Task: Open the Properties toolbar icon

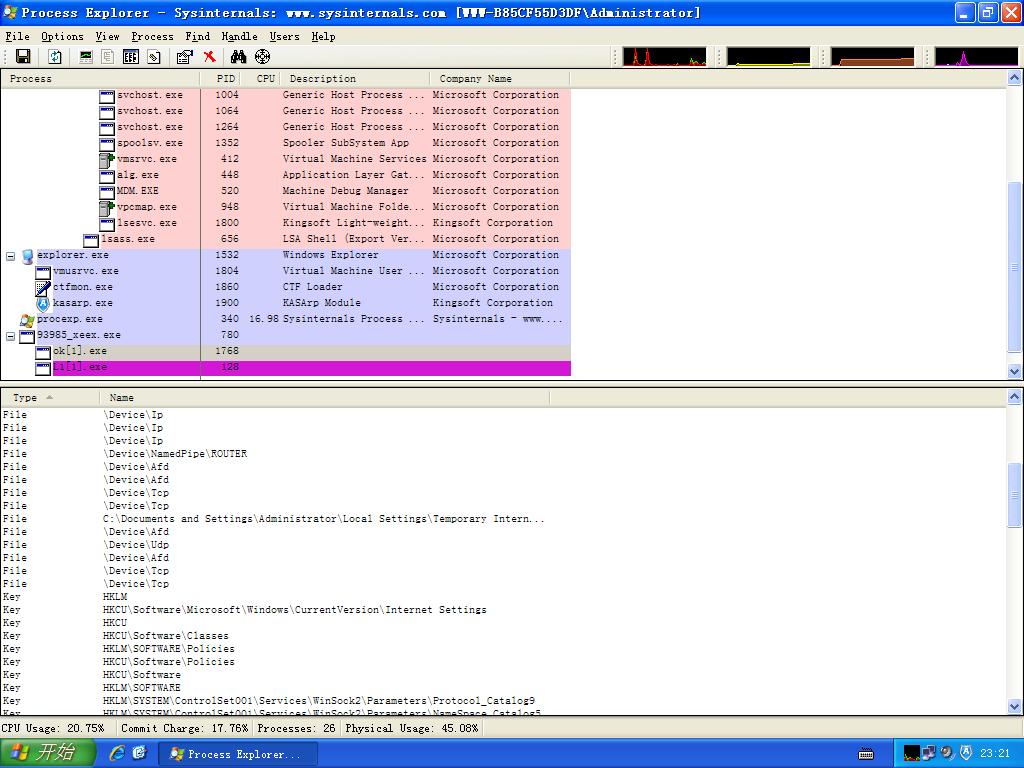Action: 184,57
